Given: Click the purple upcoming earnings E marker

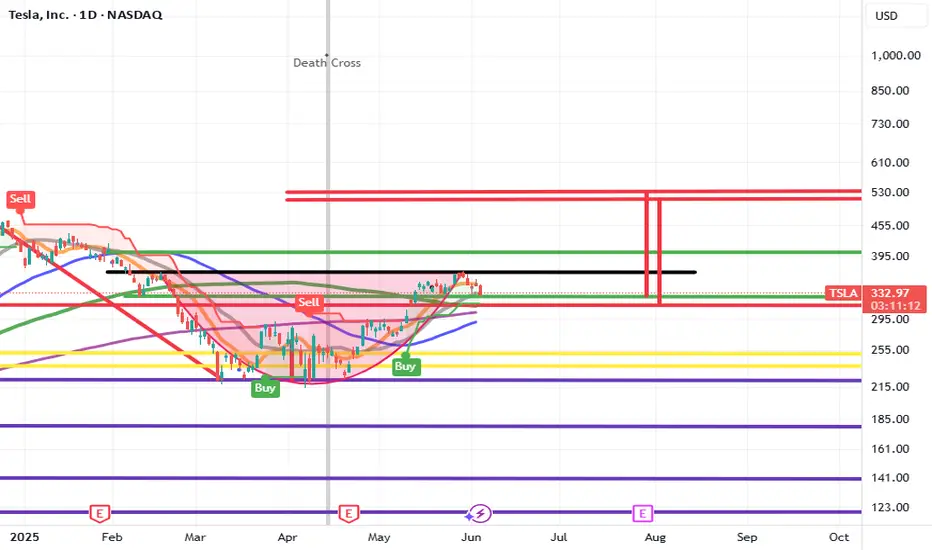Looking at the screenshot, I should tap(642, 513).
